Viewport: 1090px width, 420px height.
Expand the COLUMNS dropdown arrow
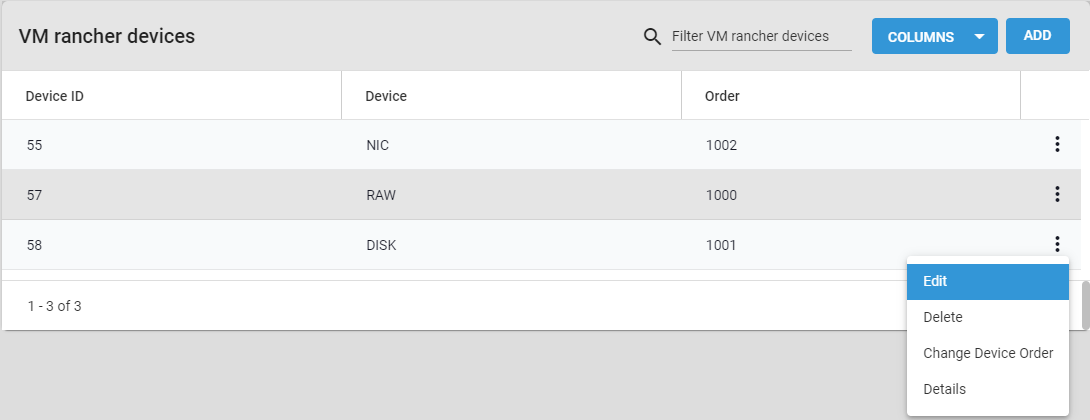979,37
